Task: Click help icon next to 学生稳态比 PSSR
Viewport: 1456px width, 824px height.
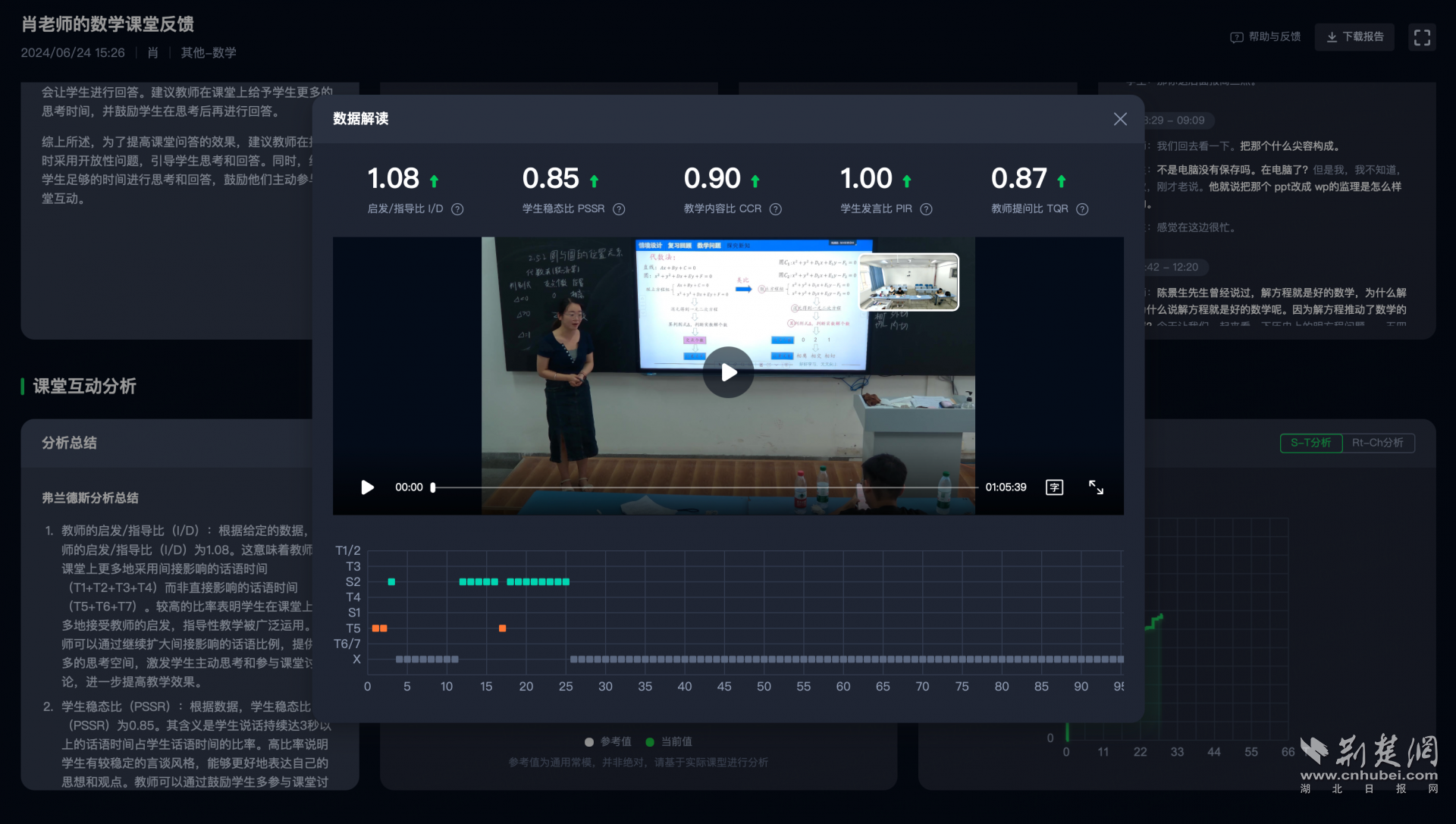Action: [619, 209]
